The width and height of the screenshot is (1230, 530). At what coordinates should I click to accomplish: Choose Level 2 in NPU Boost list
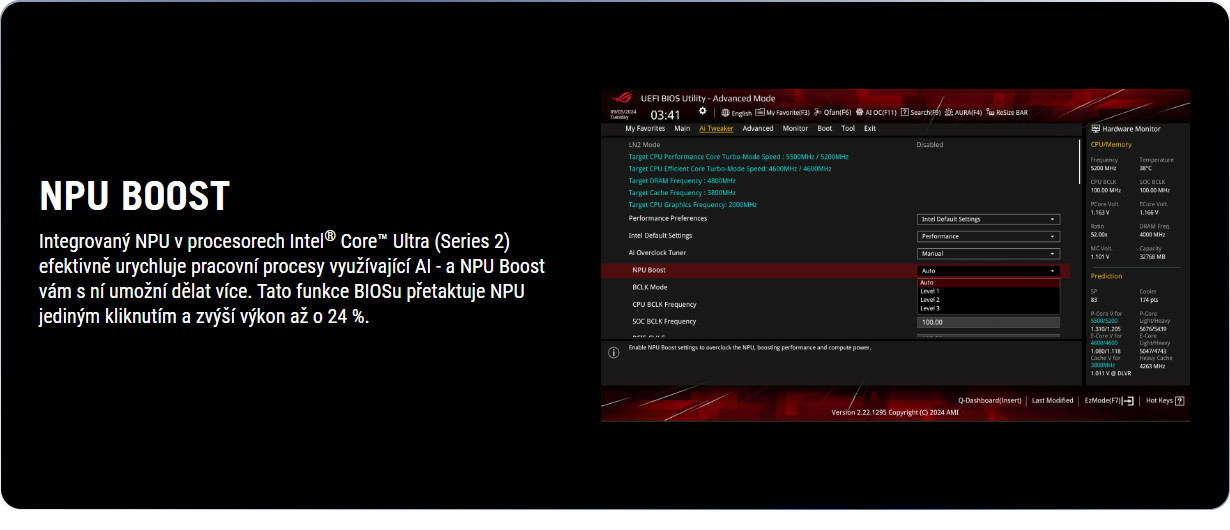click(x=988, y=299)
